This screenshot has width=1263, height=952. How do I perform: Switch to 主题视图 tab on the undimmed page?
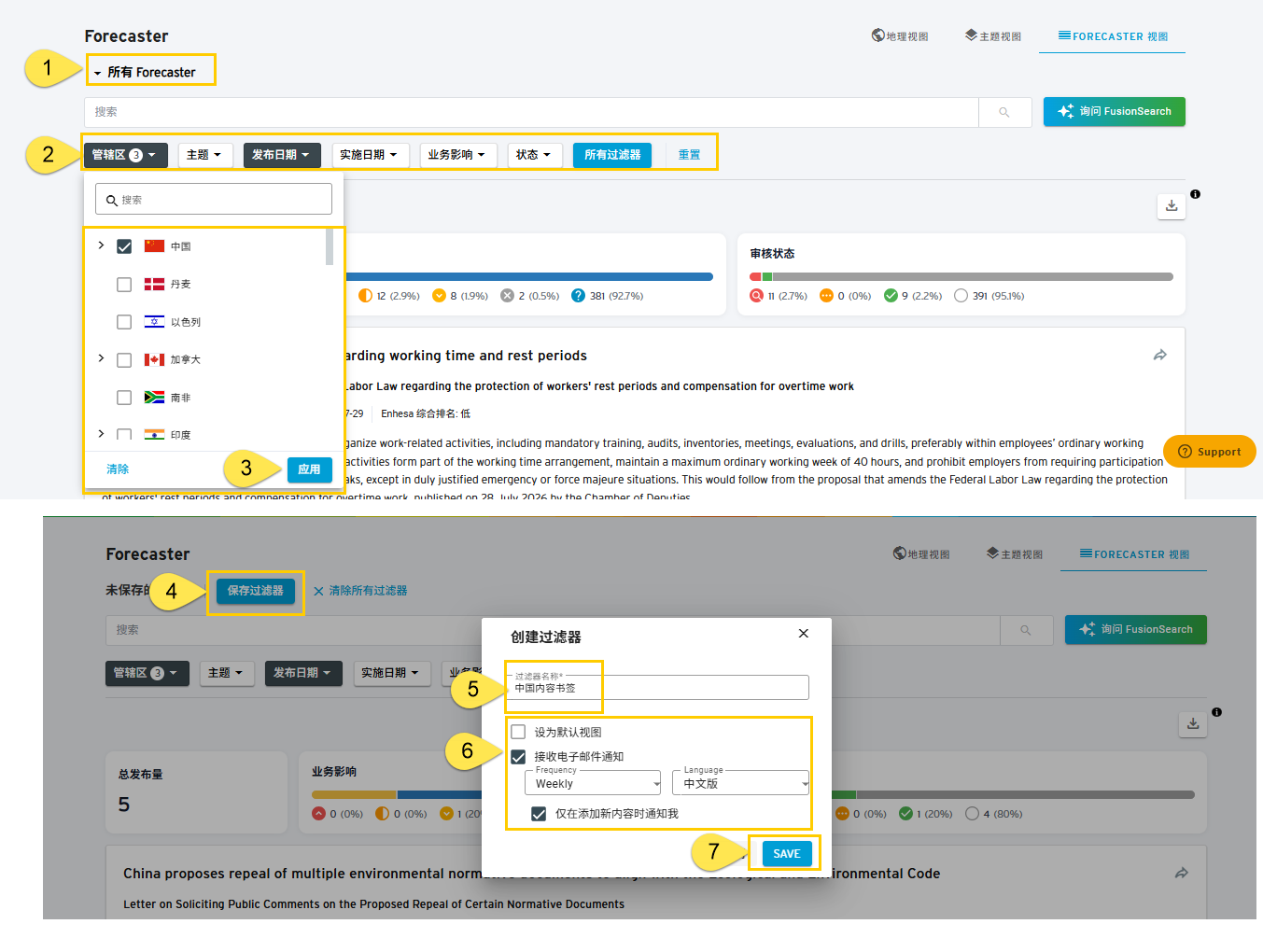[x=993, y=35]
